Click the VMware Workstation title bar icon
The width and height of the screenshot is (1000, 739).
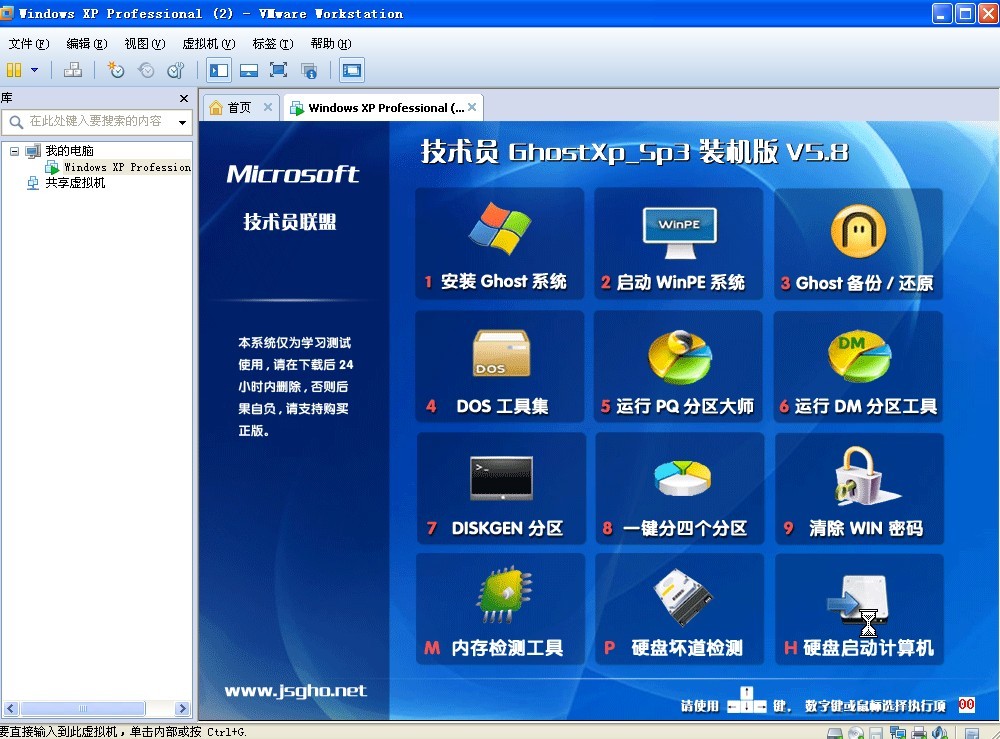click(7, 13)
